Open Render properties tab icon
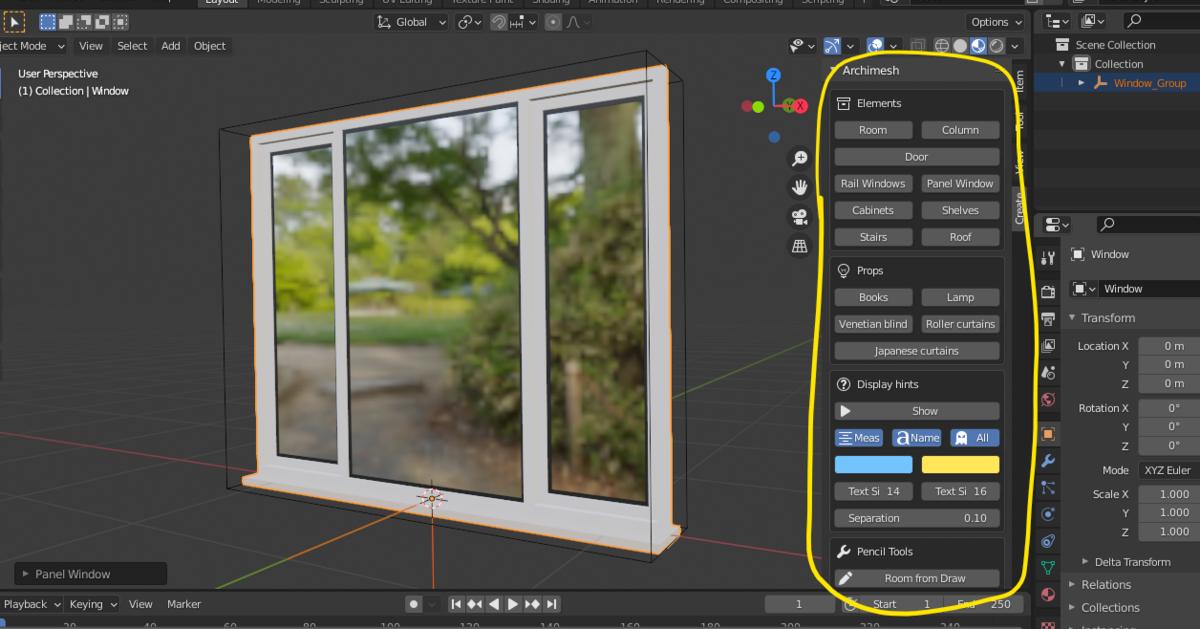The image size is (1200, 629). point(1048,292)
